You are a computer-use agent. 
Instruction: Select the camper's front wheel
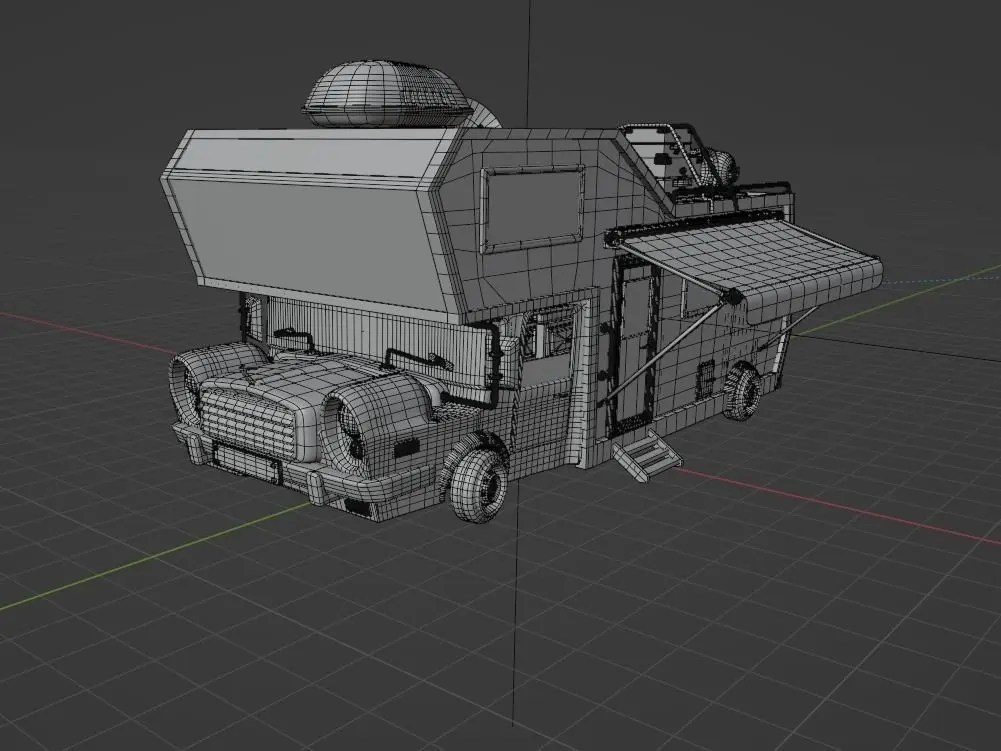click(480, 484)
